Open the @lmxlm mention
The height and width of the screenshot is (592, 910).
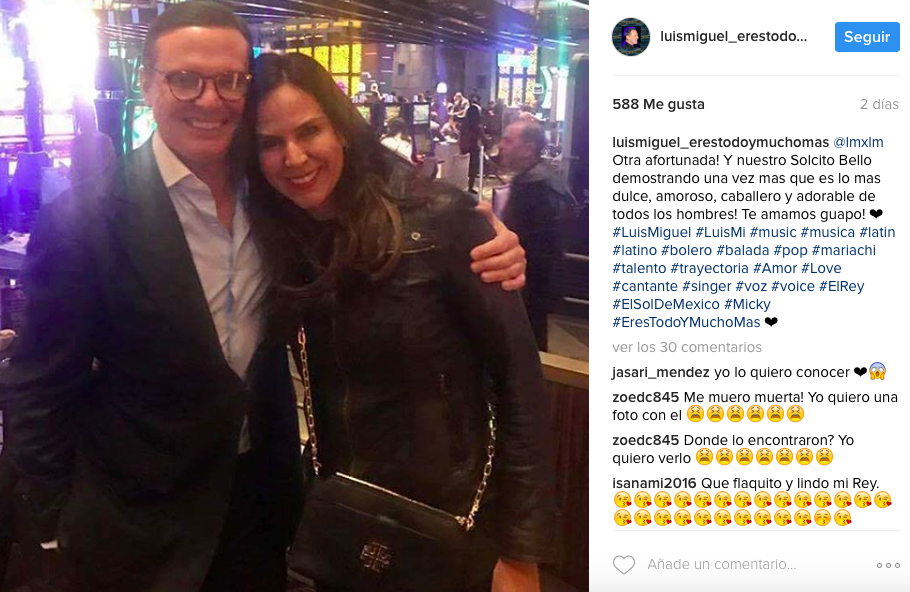point(858,142)
